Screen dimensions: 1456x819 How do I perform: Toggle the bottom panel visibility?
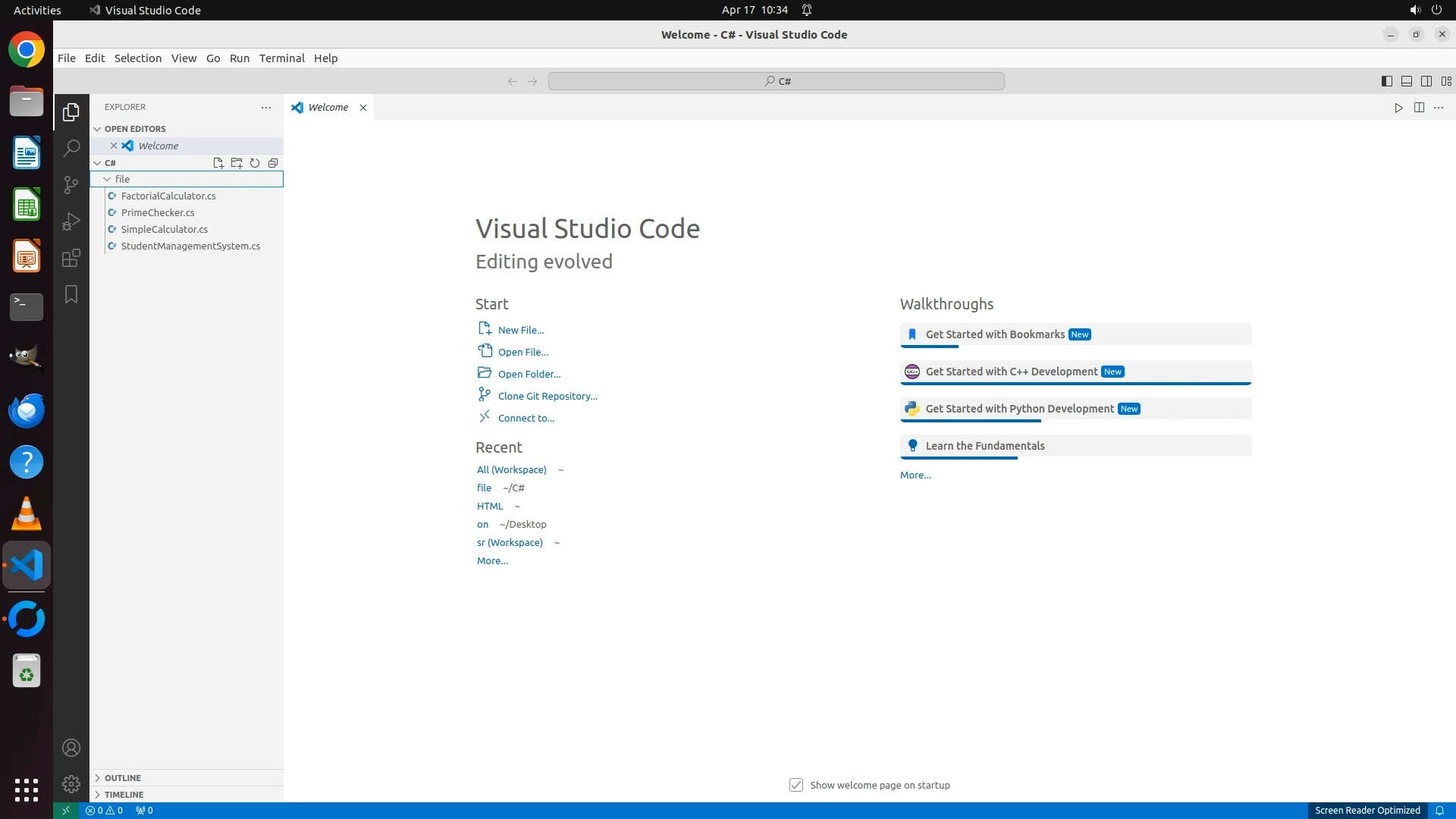coord(1406,81)
